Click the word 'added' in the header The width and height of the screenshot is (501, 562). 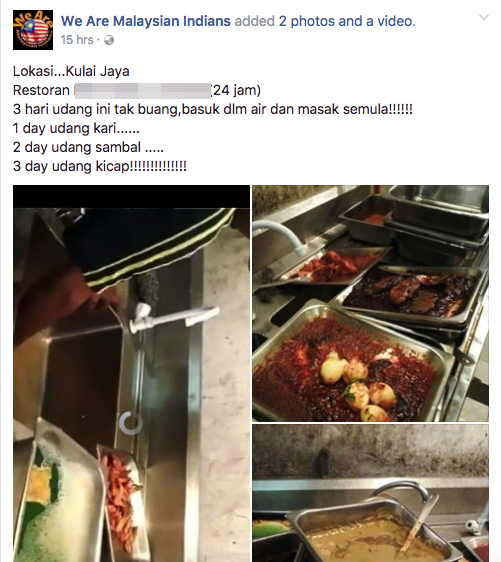click(x=254, y=21)
